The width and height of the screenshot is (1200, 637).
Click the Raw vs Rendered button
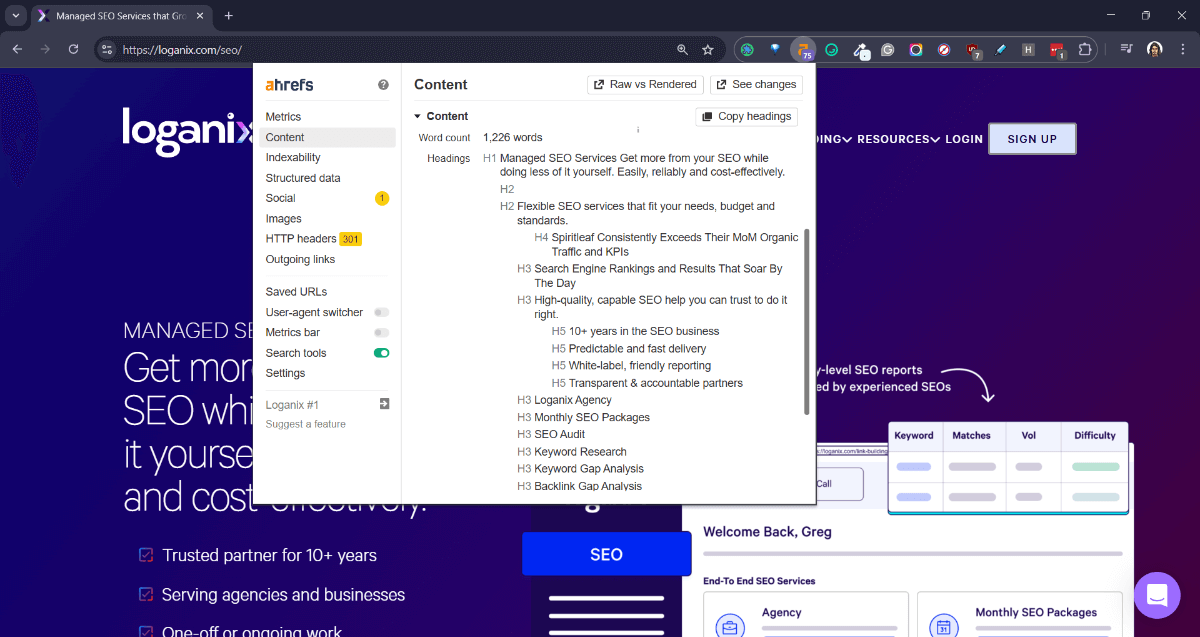click(x=645, y=85)
